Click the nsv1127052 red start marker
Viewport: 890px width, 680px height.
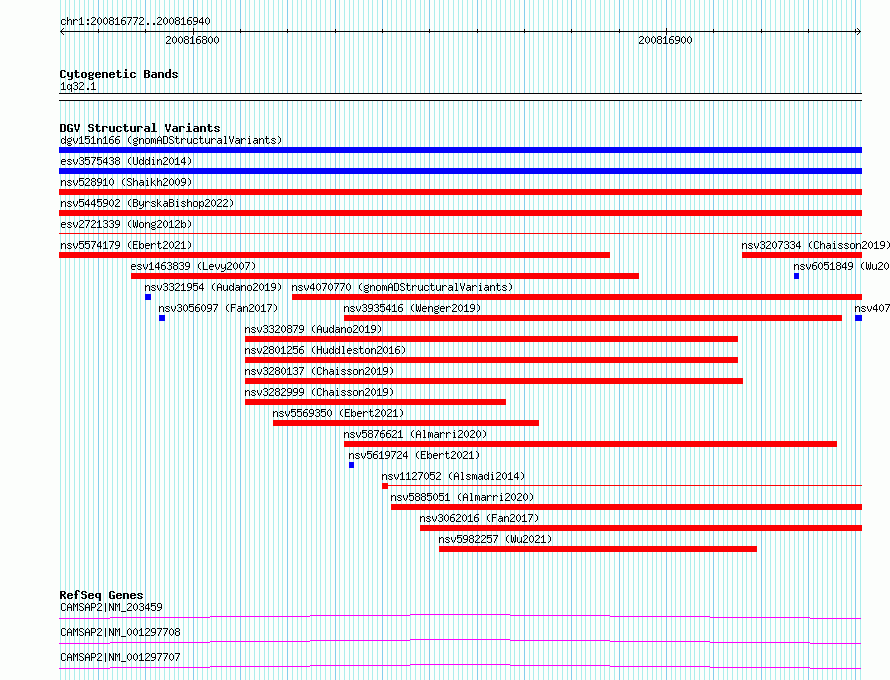(385, 486)
